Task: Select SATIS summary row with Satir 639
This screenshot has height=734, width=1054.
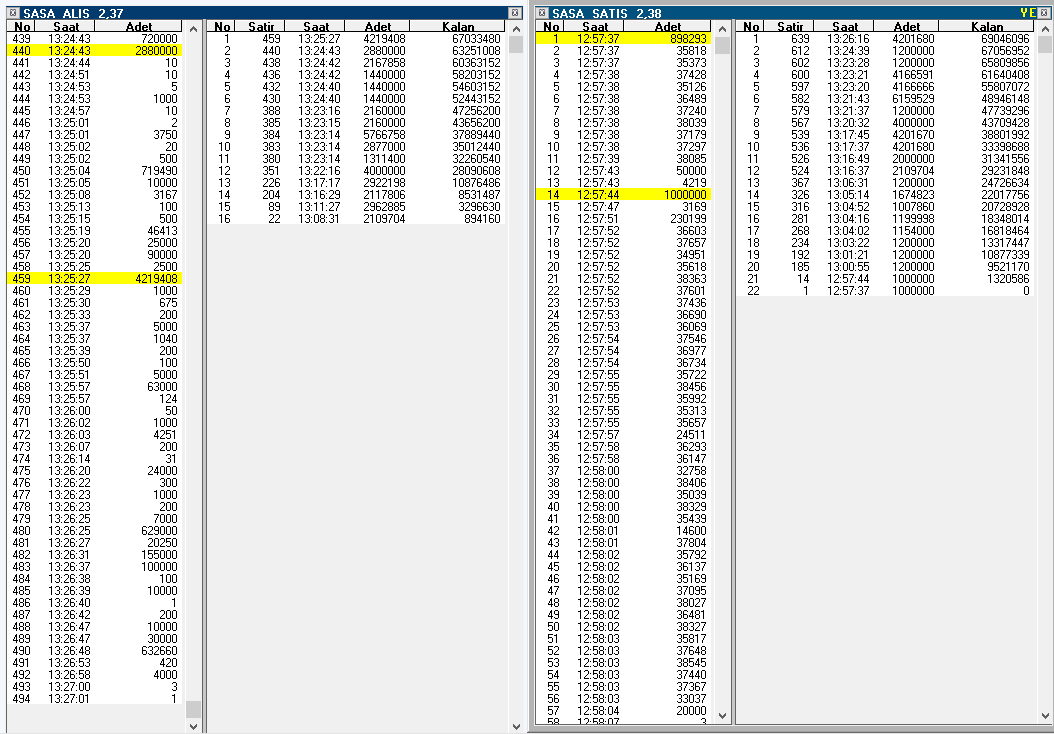Action: pos(885,39)
